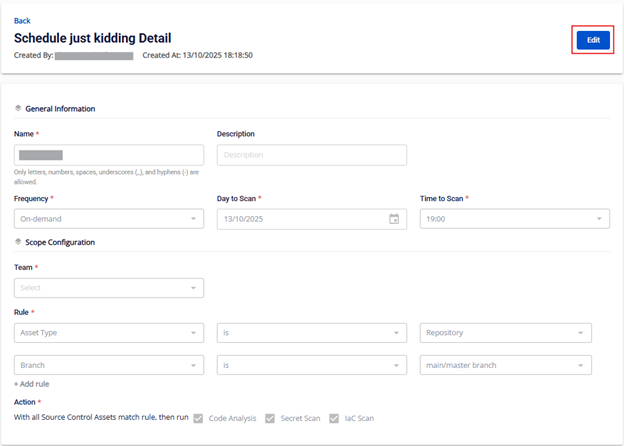This screenshot has width=624, height=446.
Task: Toggle the Secret Scan checkbox
Action: click(x=270, y=418)
